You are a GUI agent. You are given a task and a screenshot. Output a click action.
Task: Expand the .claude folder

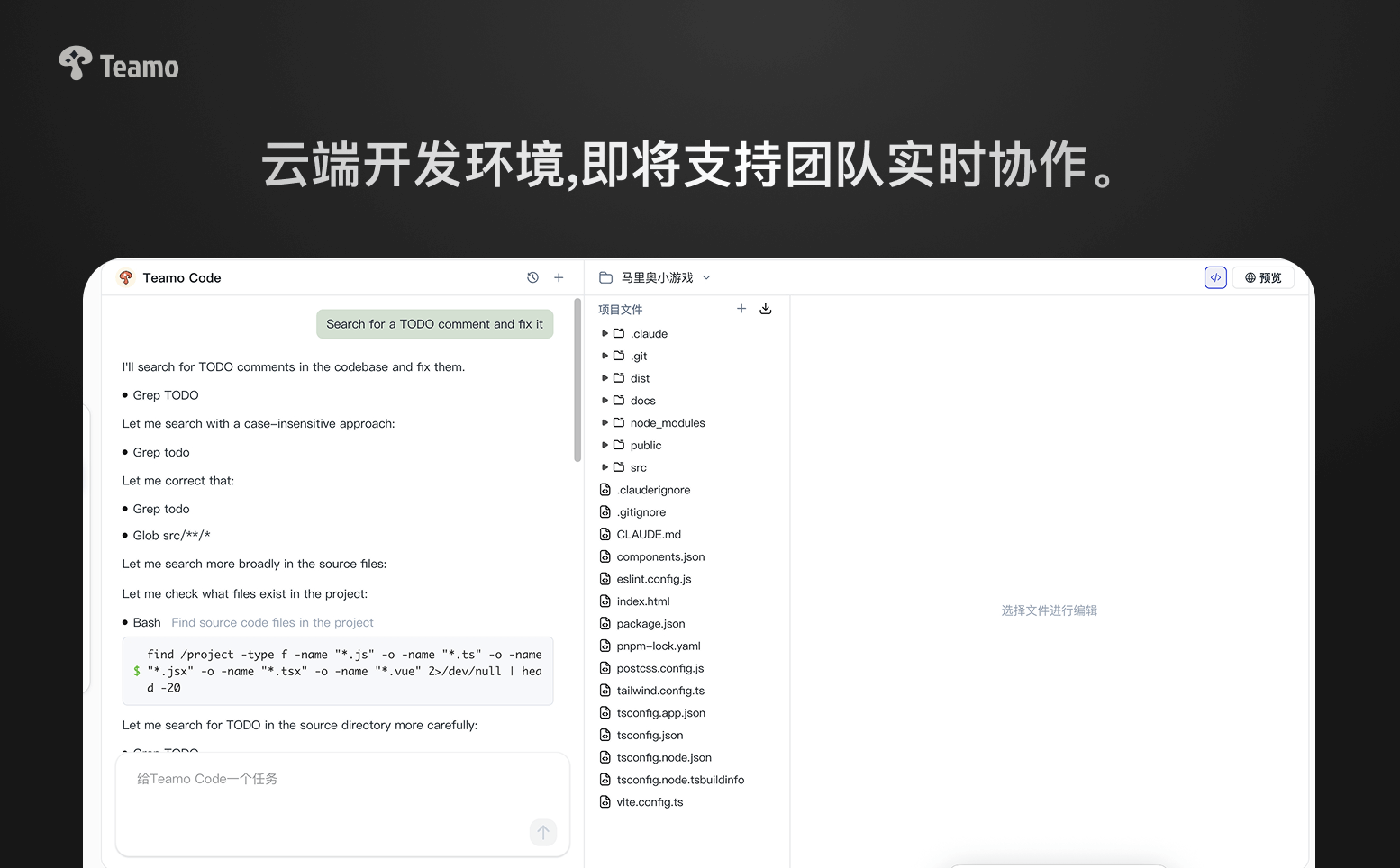tap(649, 334)
